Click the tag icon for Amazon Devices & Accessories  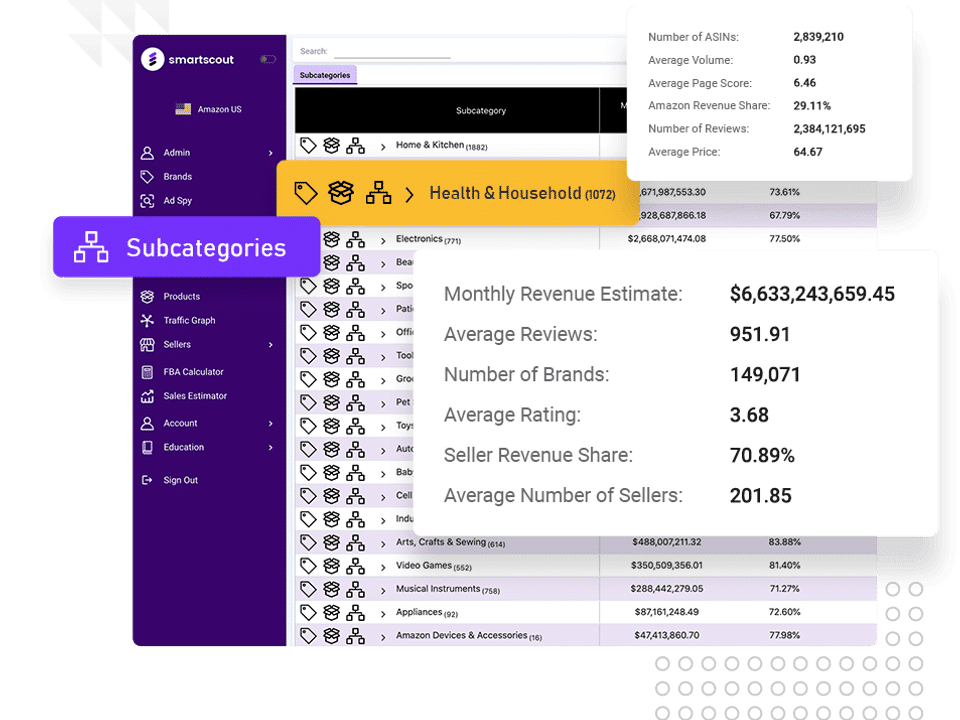pyautogui.click(x=308, y=636)
